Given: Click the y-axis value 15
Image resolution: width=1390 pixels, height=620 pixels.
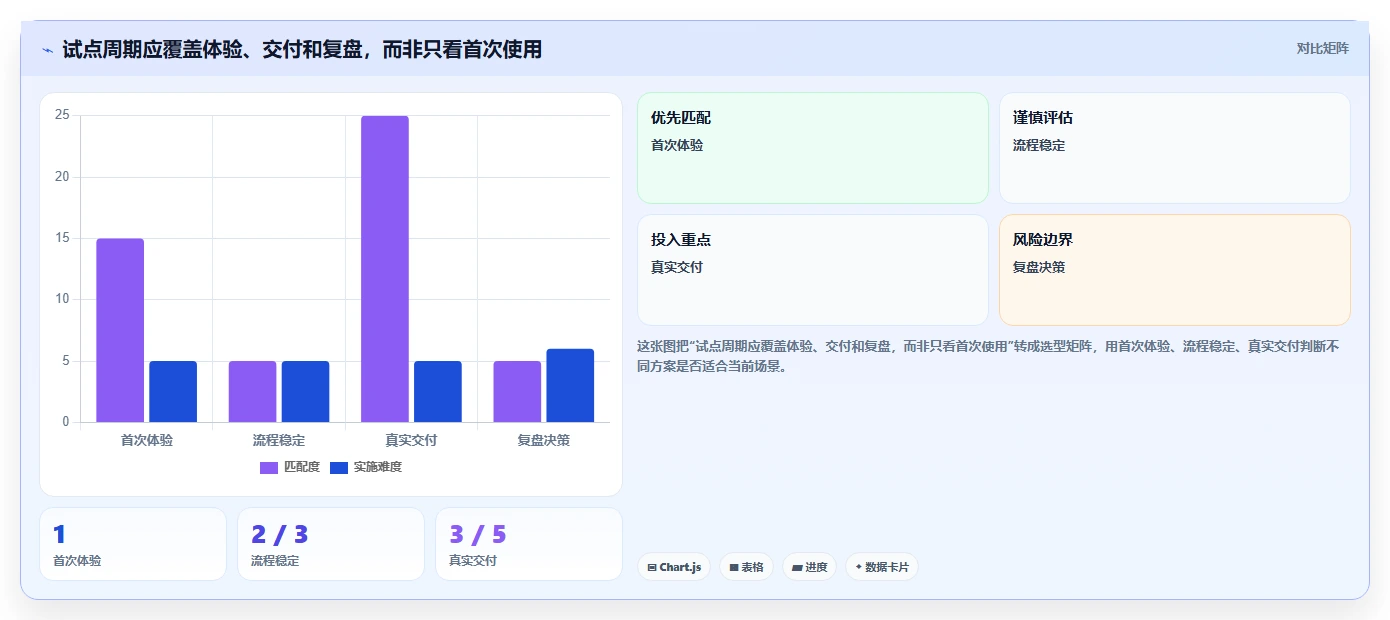Looking at the screenshot, I should coord(62,238).
